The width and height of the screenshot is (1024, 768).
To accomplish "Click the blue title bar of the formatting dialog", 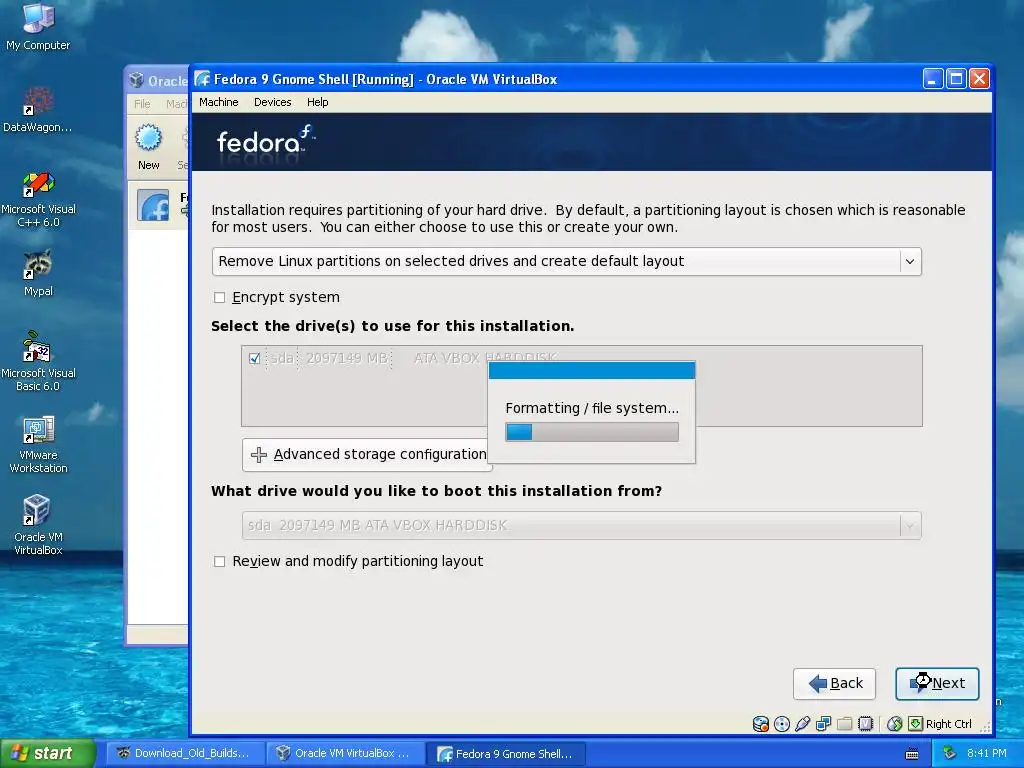I will (592, 370).
